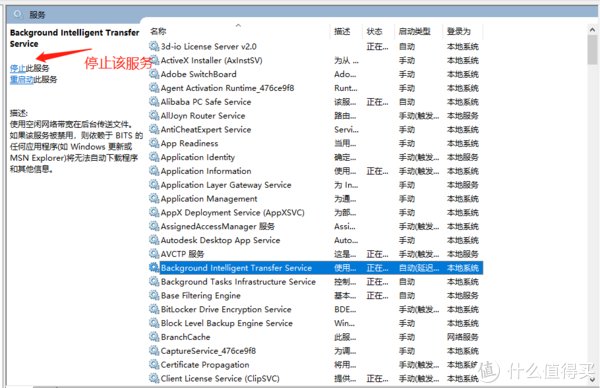Click the Base Filtering Engine icon

(154, 295)
